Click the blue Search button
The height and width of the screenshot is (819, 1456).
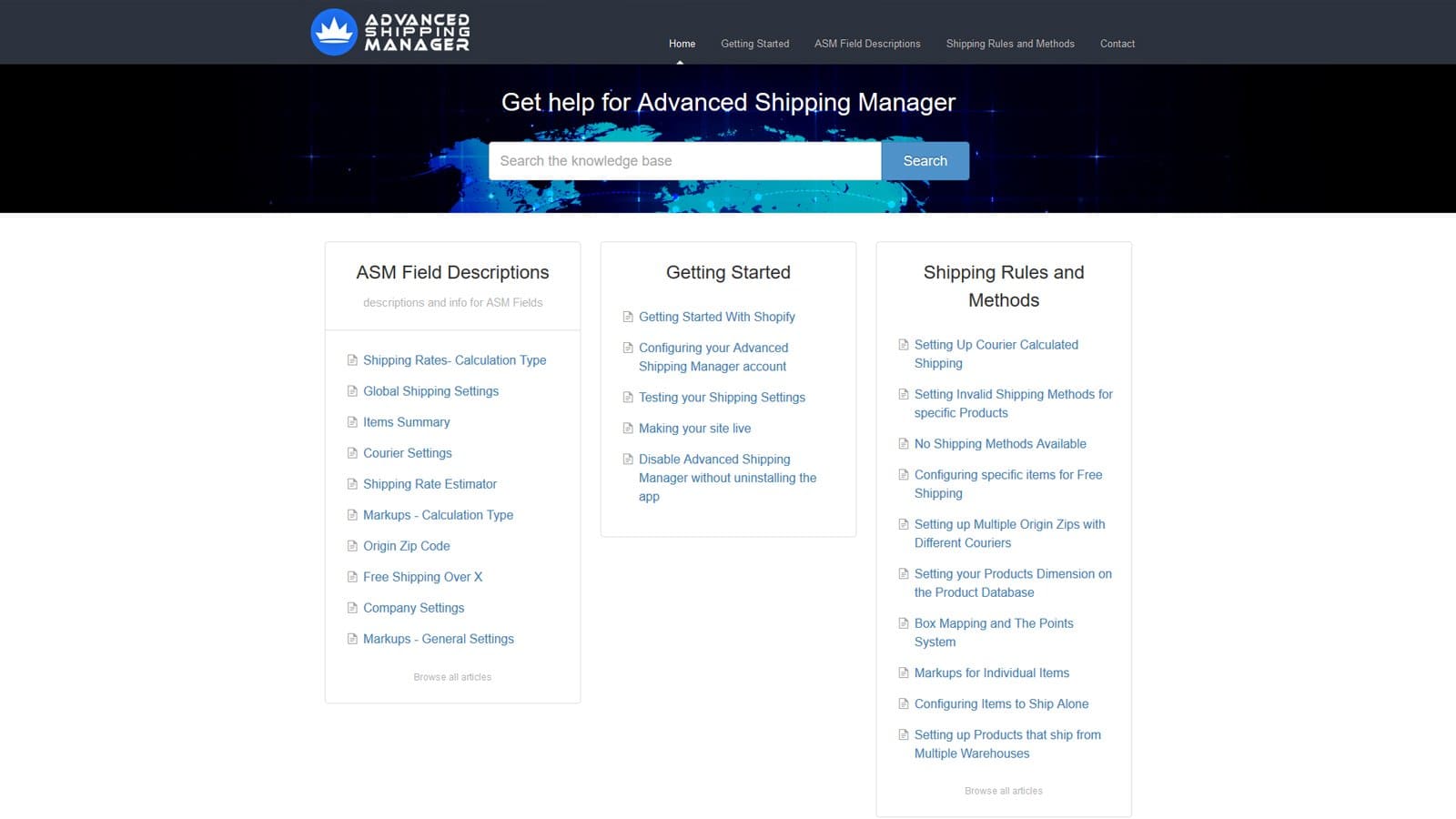pyautogui.click(x=925, y=161)
